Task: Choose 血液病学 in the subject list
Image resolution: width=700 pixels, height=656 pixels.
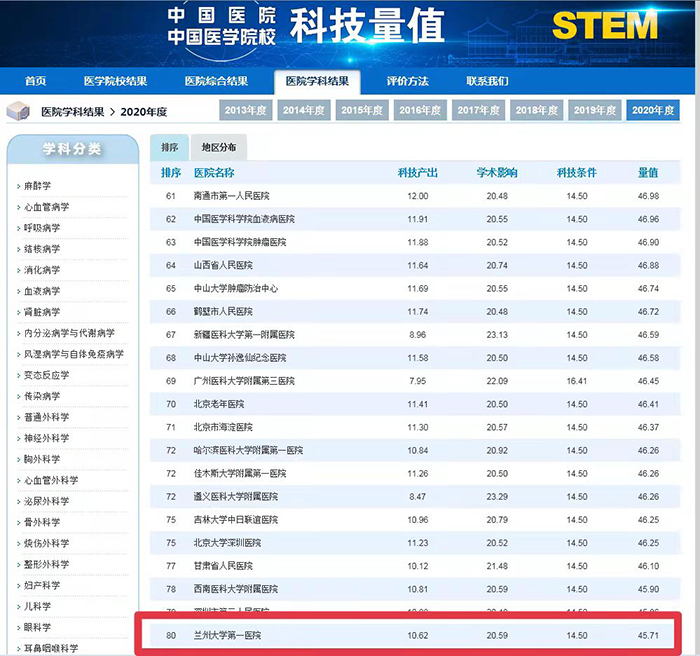Action: click(x=42, y=291)
